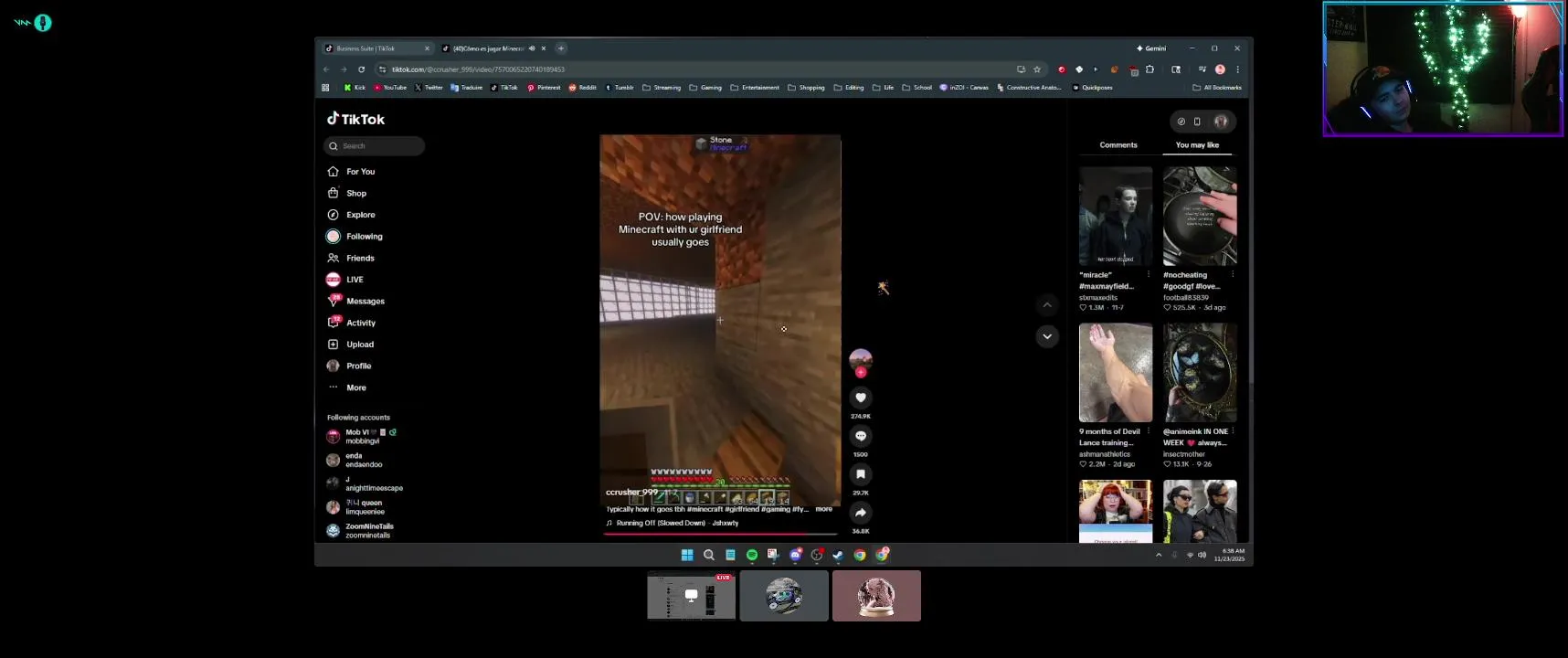Click the ccrusher_999 username on the video
1568x658 pixels.
[x=631, y=493]
